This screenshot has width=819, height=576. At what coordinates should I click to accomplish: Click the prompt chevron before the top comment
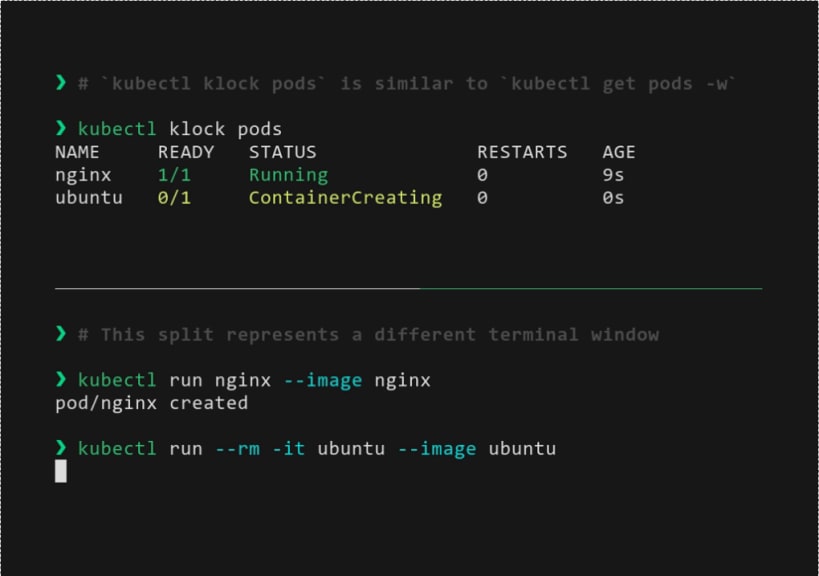click(61, 83)
